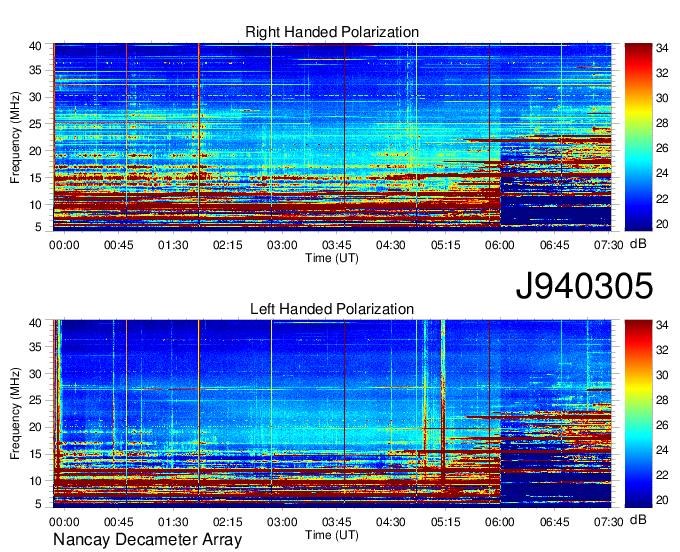
Task: Click 07:30 time tick under left-handed plot
Action: [x=608, y=522]
